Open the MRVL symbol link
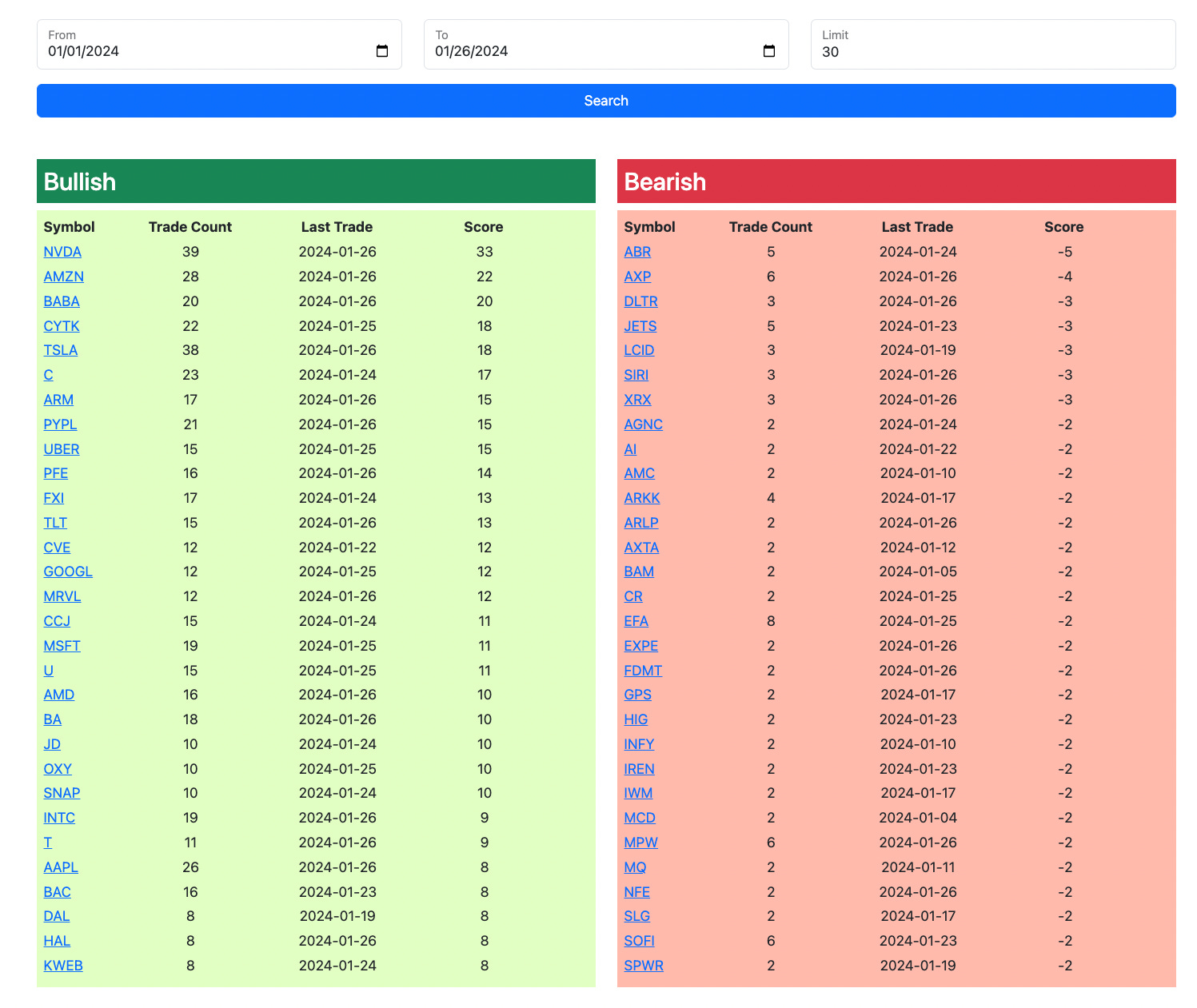Screen dimensions: 1197x1008 coord(62,596)
